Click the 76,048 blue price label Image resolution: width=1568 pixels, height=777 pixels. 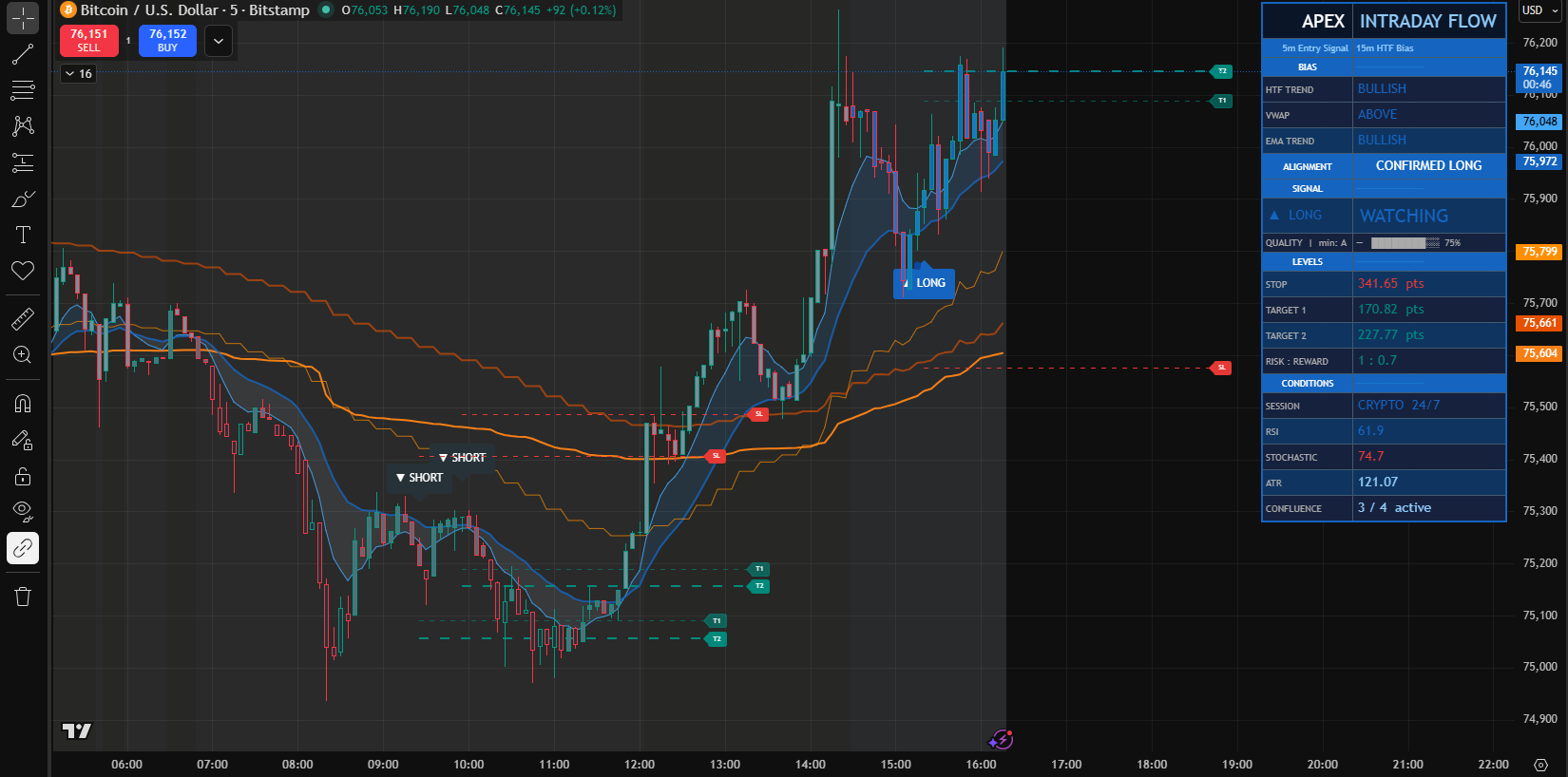tap(1539, 122)
